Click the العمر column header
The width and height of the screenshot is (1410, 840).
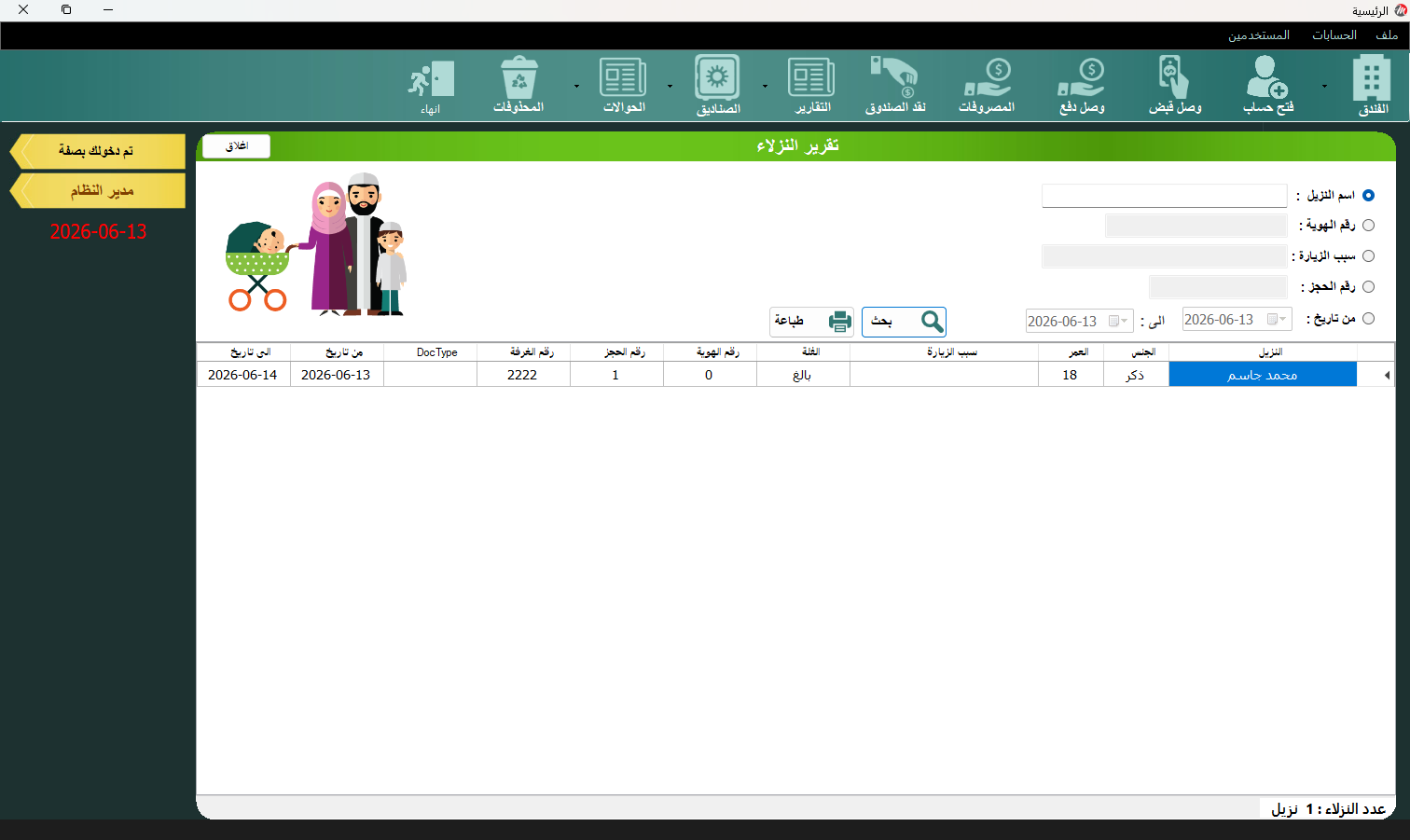tap(1071, 352)
